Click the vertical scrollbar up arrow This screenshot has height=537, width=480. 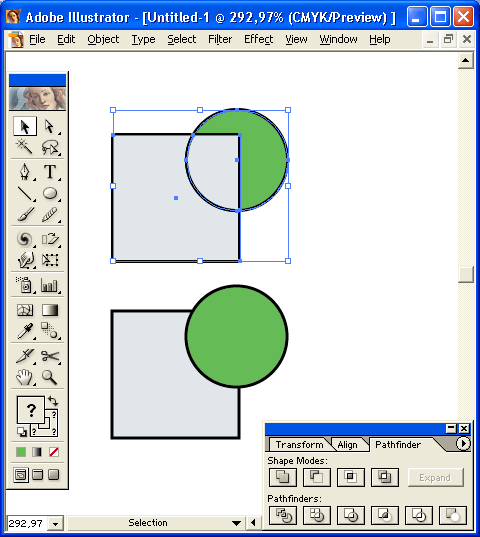[x=466, y=61]
